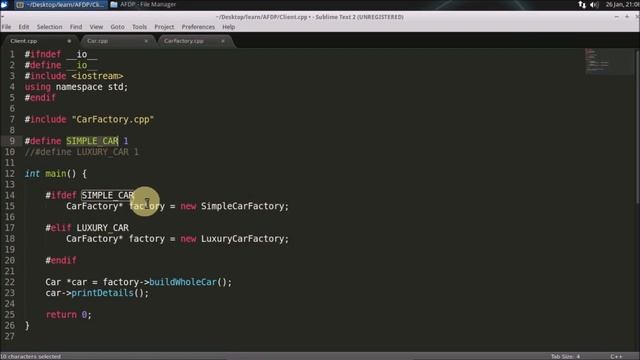
Task: Click SIMPLE_CAR on the #ifdef line
Action: coord(108,196)
